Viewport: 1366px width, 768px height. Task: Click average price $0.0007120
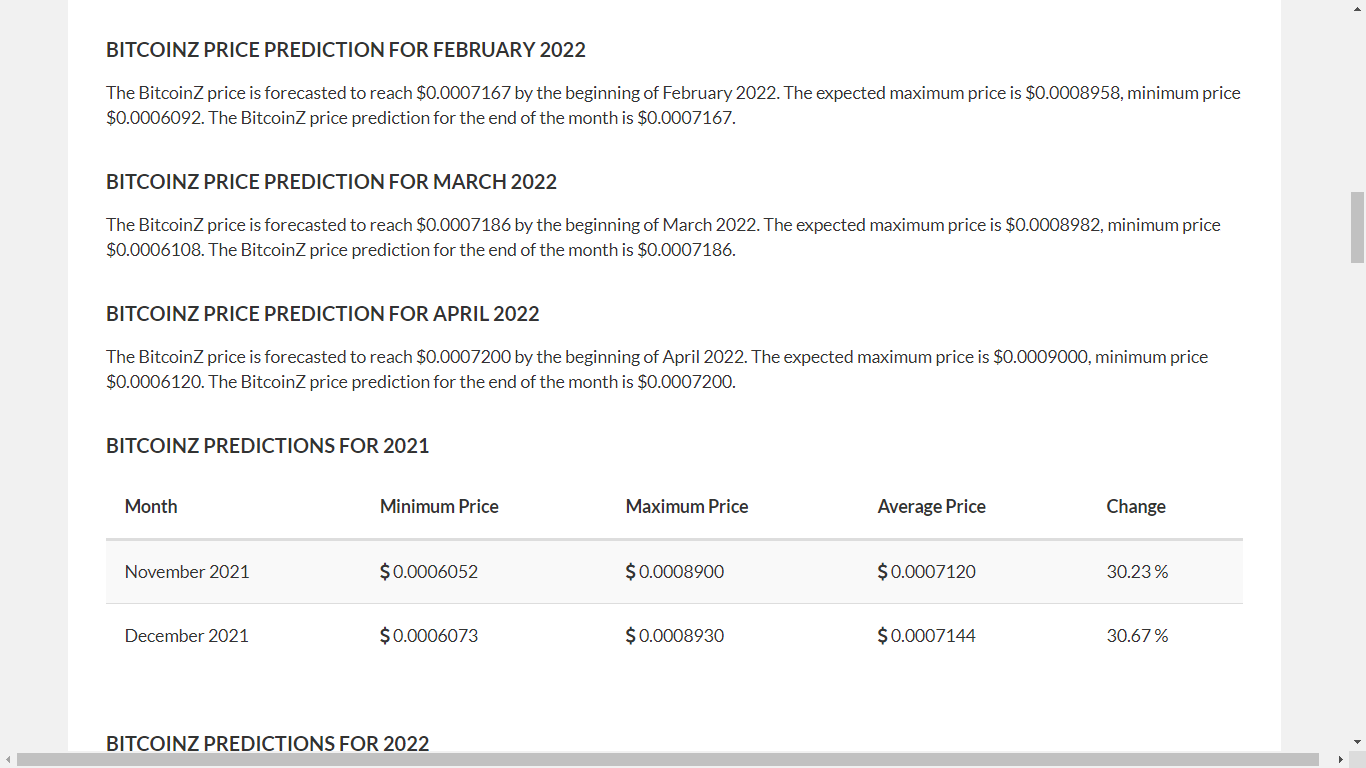(x=927, y=572)
